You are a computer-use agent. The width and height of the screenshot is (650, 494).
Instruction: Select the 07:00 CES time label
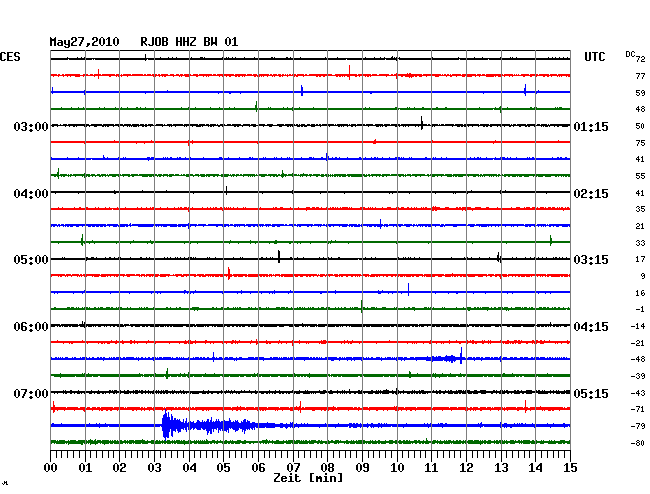(31, 393)
